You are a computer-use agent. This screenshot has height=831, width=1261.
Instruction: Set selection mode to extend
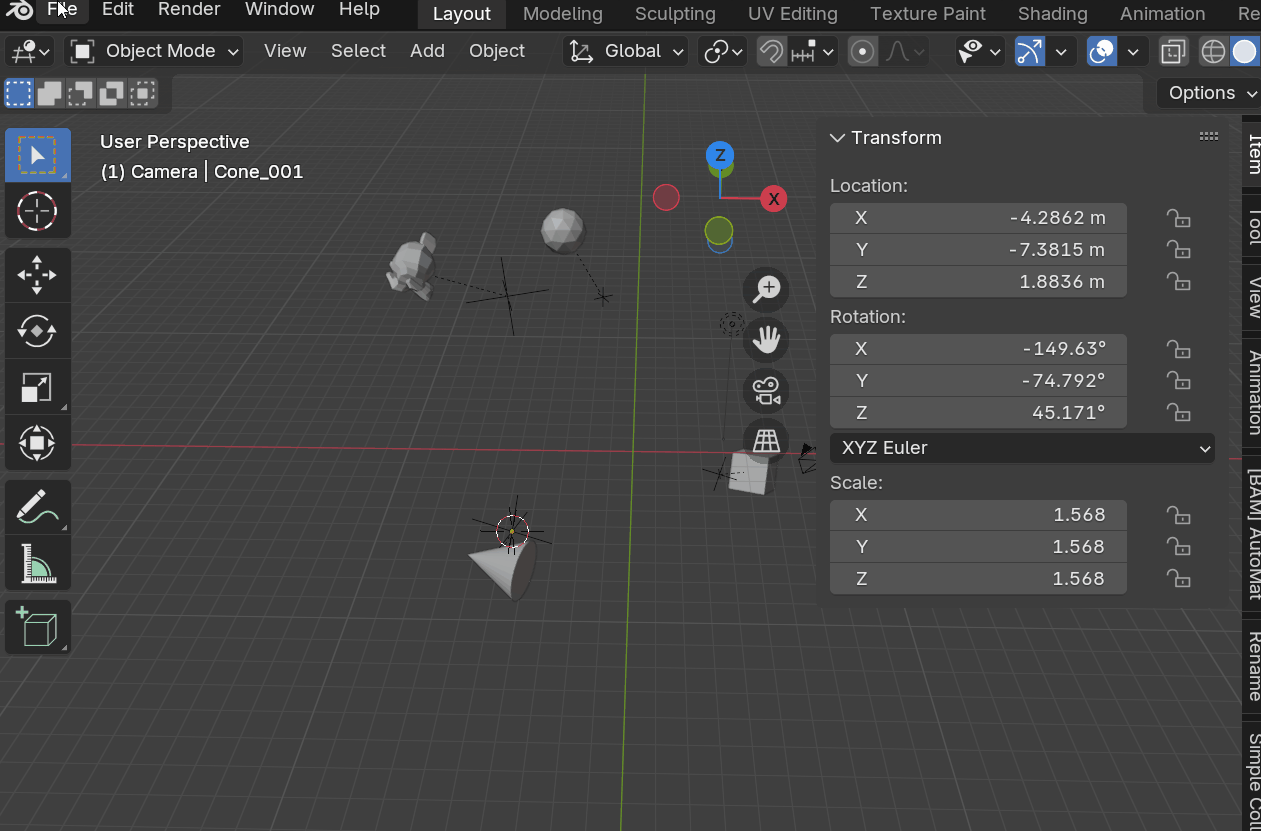(50, 94)
